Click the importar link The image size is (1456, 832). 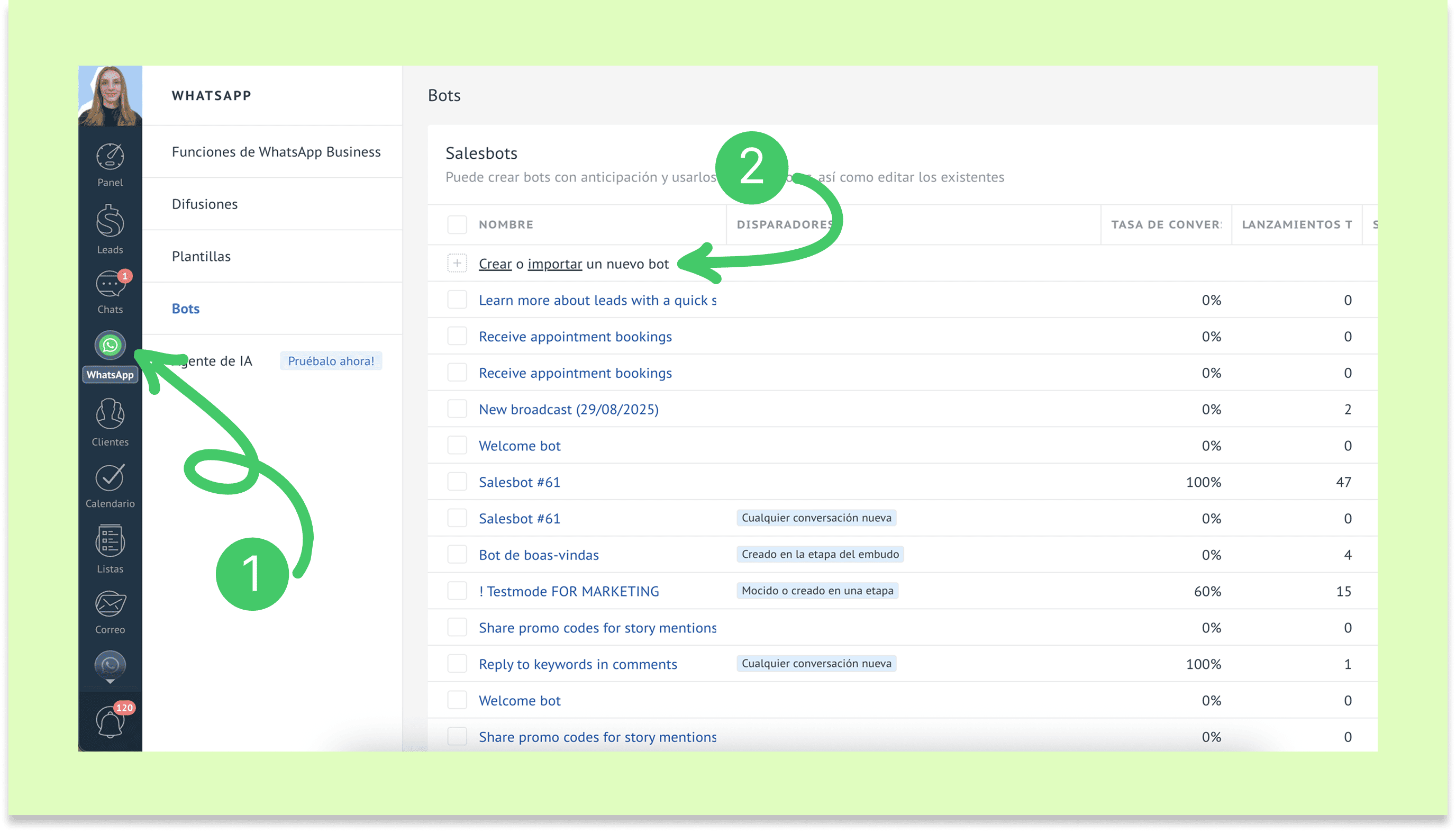point(554,264)
